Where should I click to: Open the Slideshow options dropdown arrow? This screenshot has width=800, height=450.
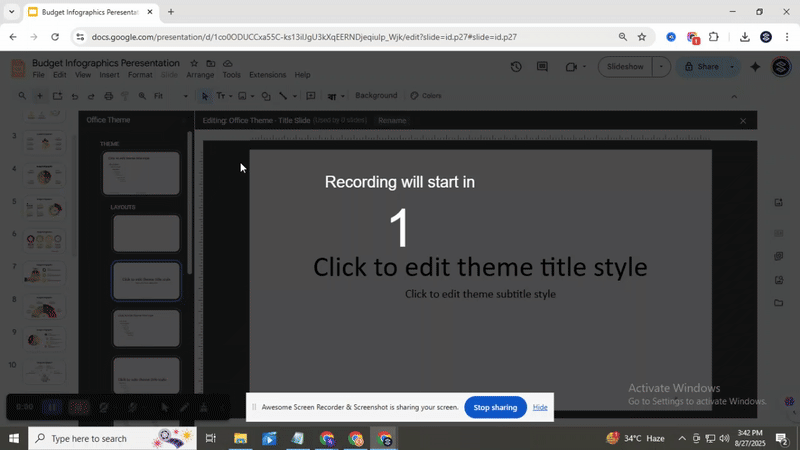point(661,67)
